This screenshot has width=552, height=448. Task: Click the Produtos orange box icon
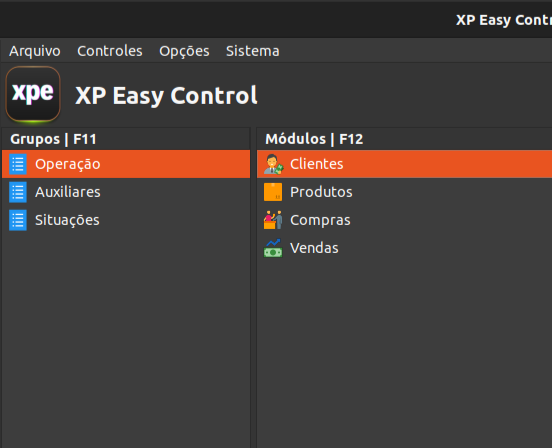coord(273,192)
